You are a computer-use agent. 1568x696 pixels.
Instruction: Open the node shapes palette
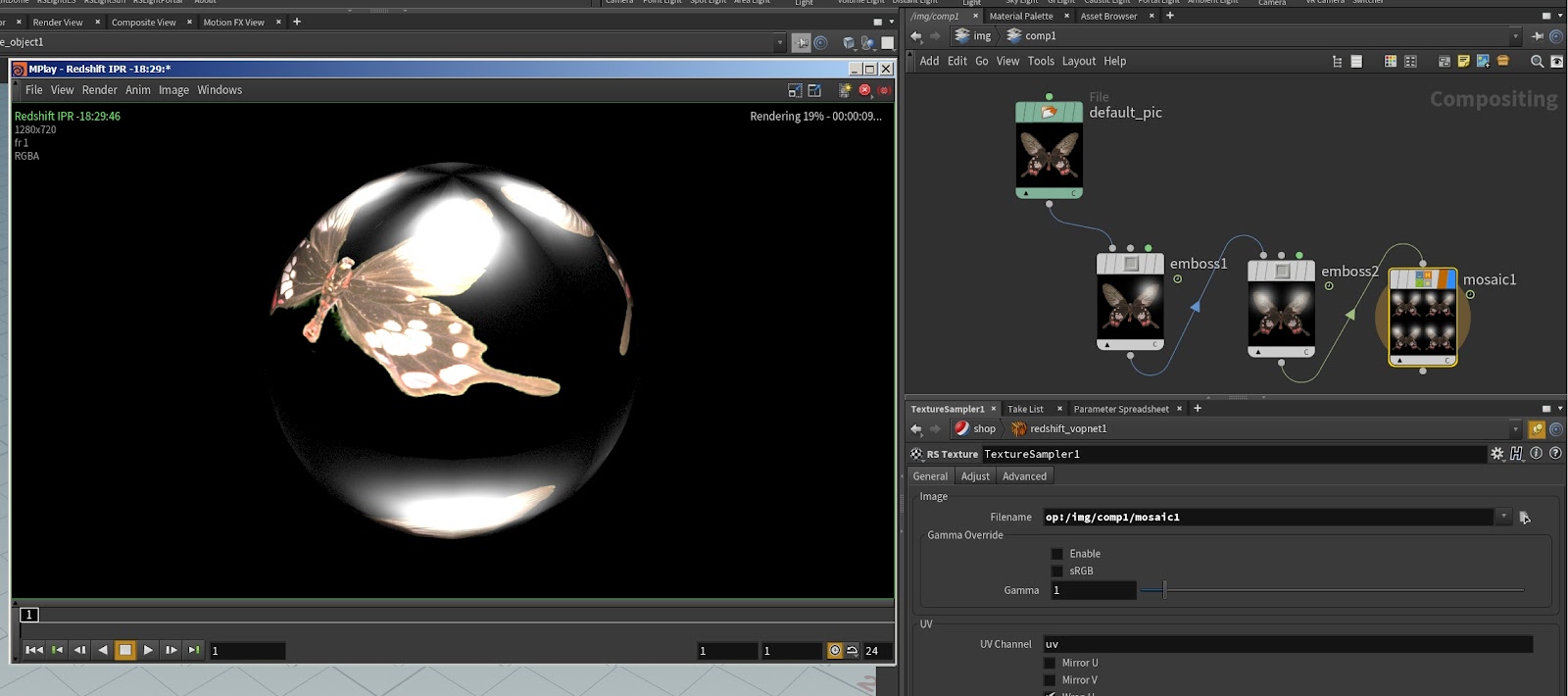click(1410, 61)
